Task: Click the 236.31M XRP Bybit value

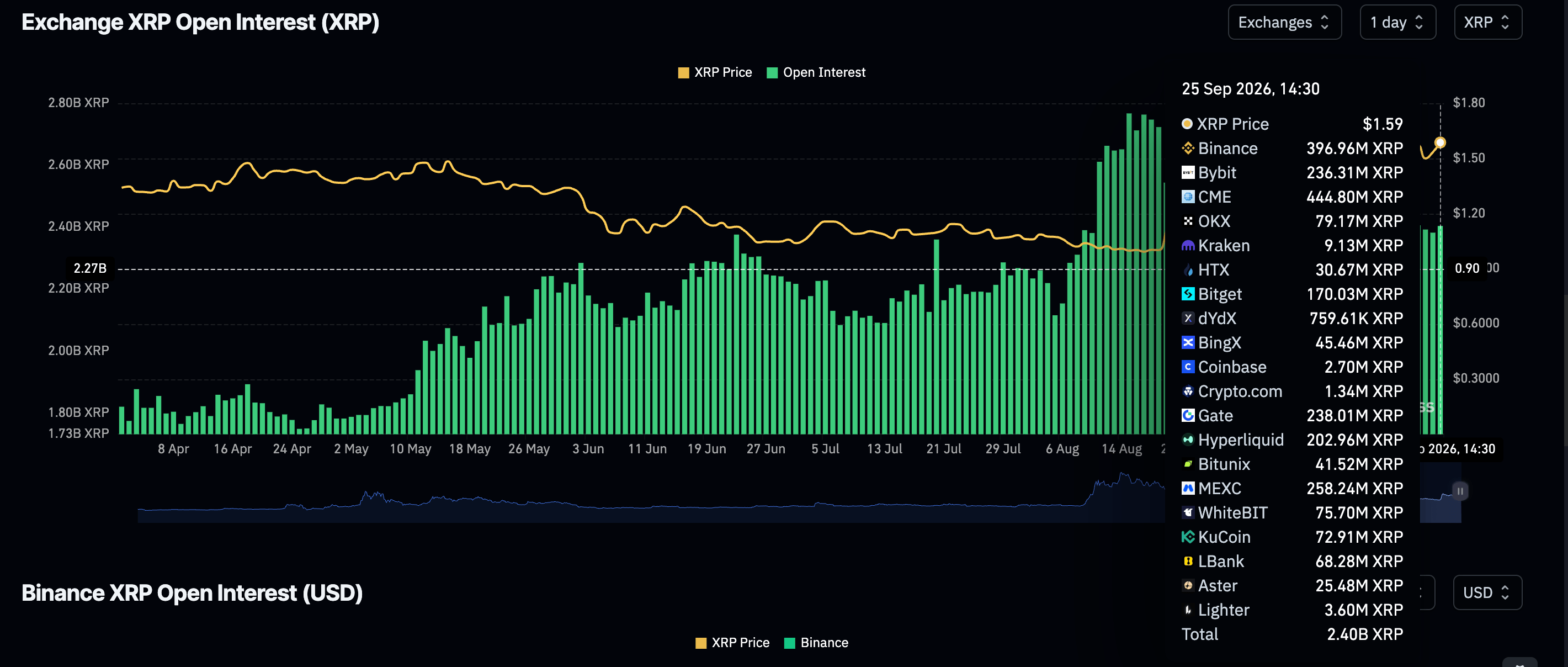Action: pos(1354,172)
